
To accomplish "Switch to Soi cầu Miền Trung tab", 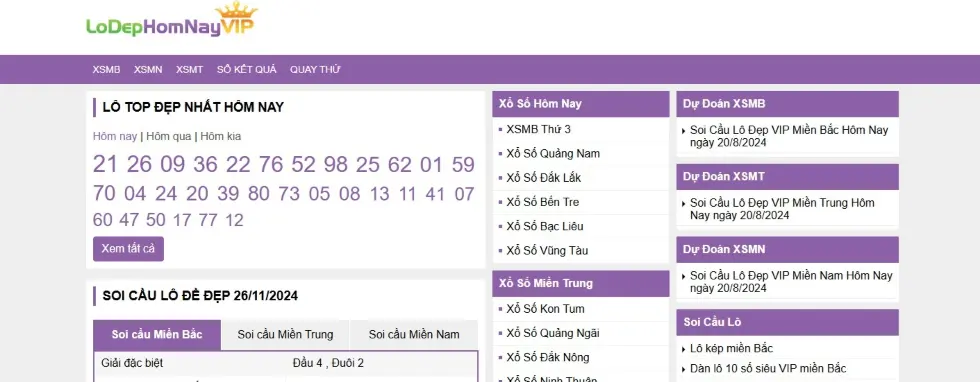I will (285, 334).
